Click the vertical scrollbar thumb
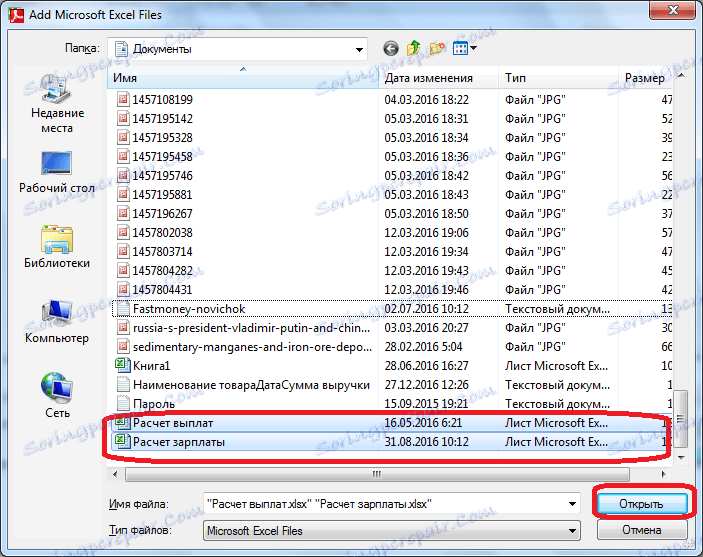 [681, 418]
